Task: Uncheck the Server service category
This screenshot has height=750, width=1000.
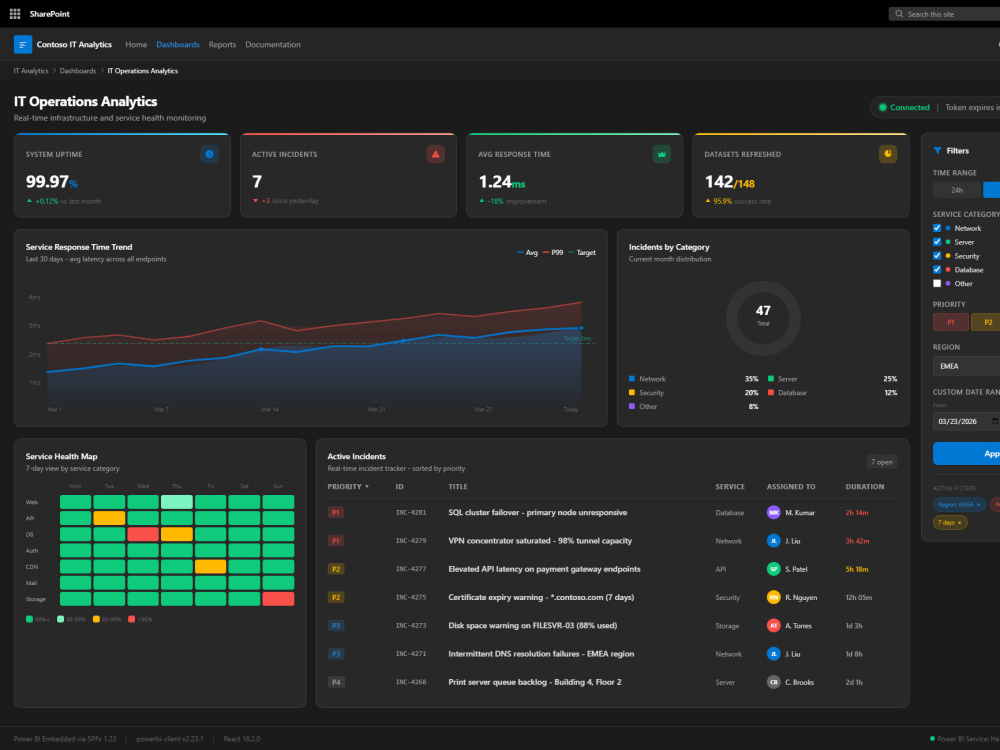Action: click(x=937, y=242)
